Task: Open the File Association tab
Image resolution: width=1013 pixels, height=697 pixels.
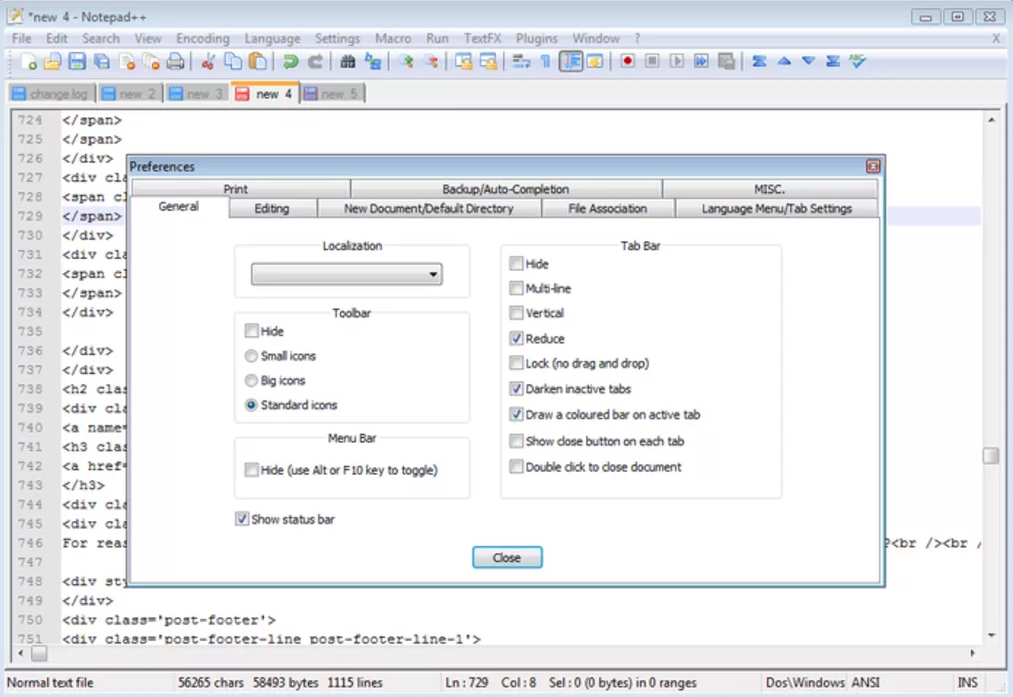Action: pos(607,209)
